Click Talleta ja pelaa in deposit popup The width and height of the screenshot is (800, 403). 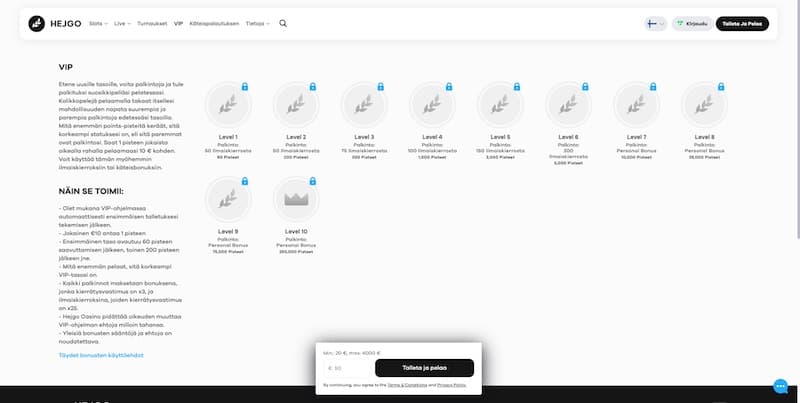pyautogui.click(x=424, y=368)
